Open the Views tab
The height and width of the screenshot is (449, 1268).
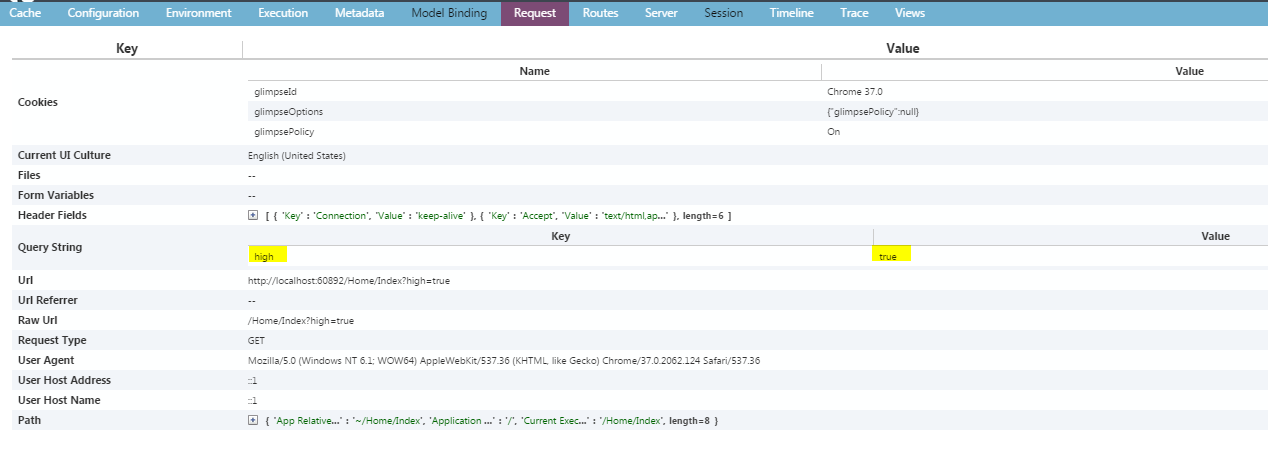910,13
